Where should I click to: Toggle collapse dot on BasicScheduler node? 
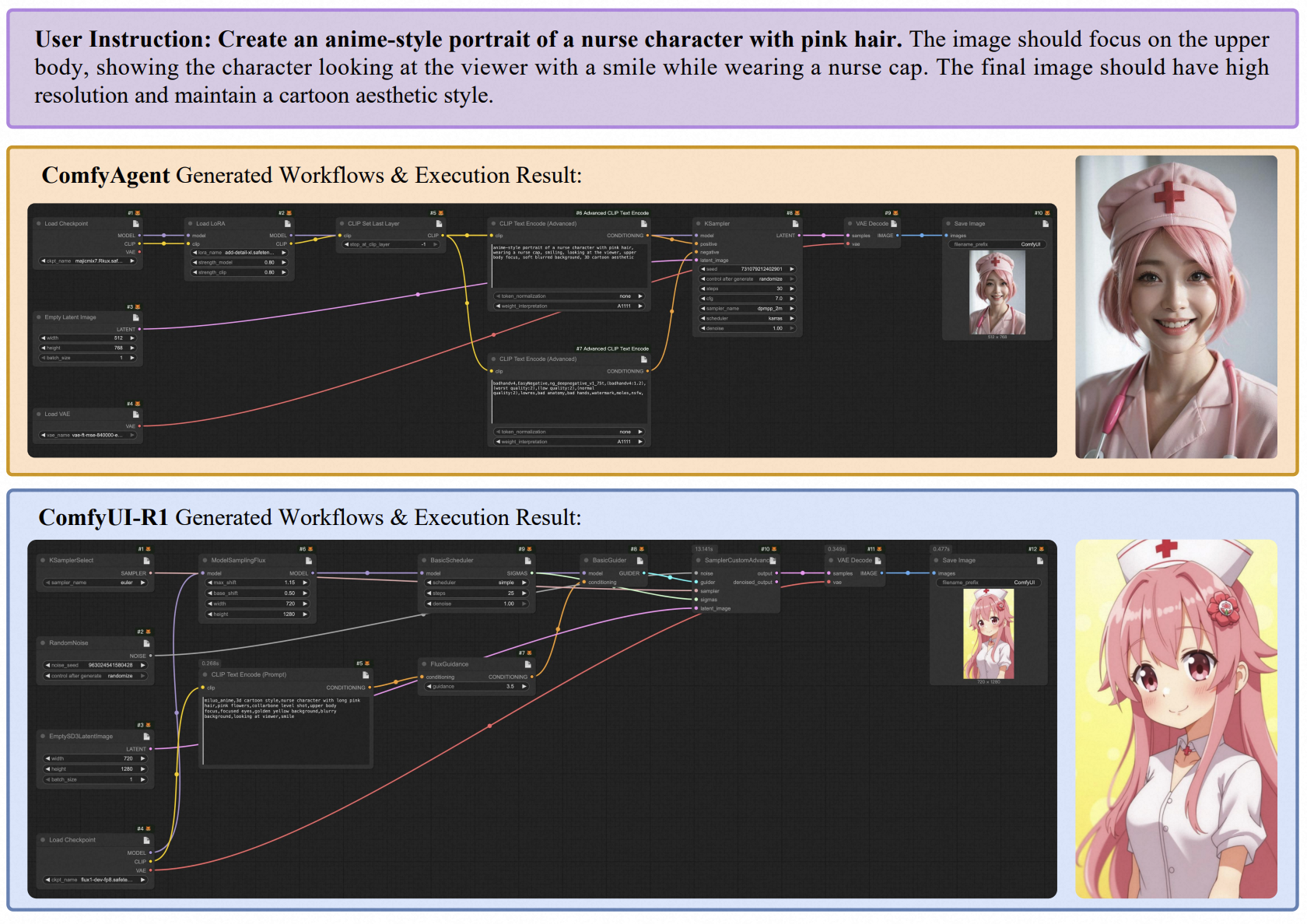[425, 561]
